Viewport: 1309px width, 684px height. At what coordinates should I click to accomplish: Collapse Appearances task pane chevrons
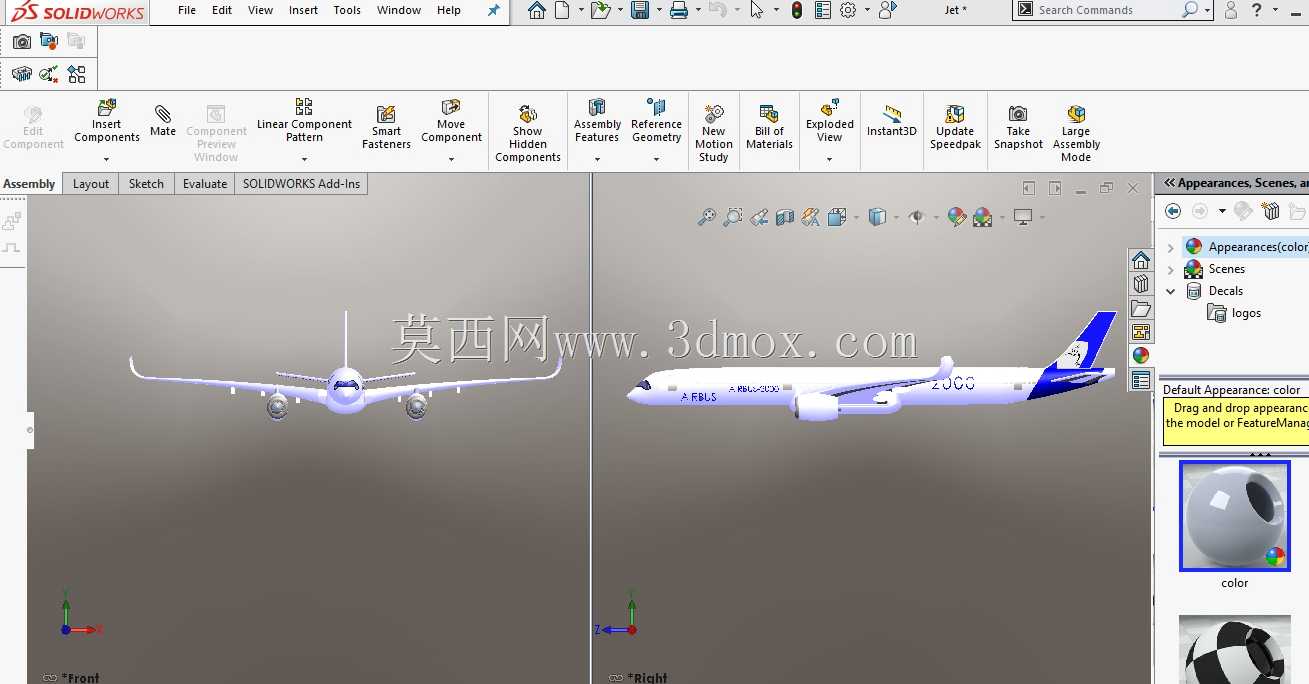tap(1169, 183)
